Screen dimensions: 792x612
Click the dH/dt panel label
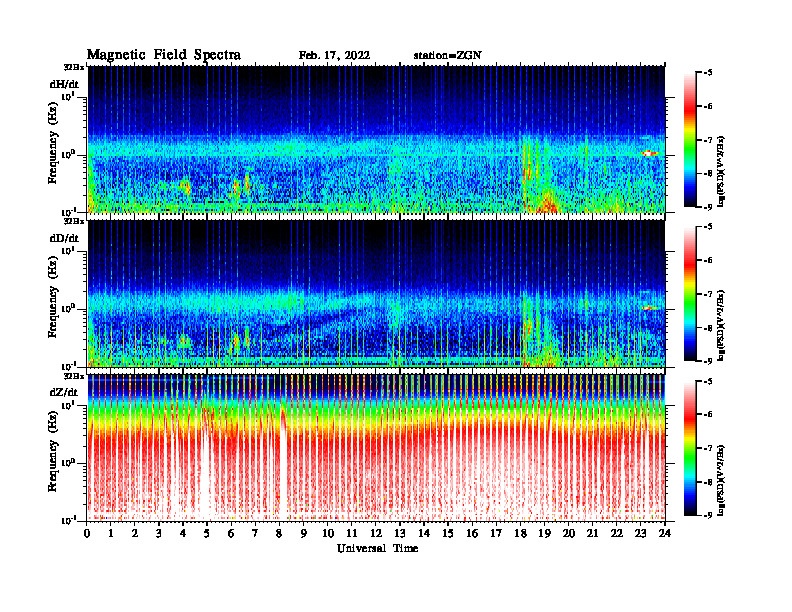(64, 84)
